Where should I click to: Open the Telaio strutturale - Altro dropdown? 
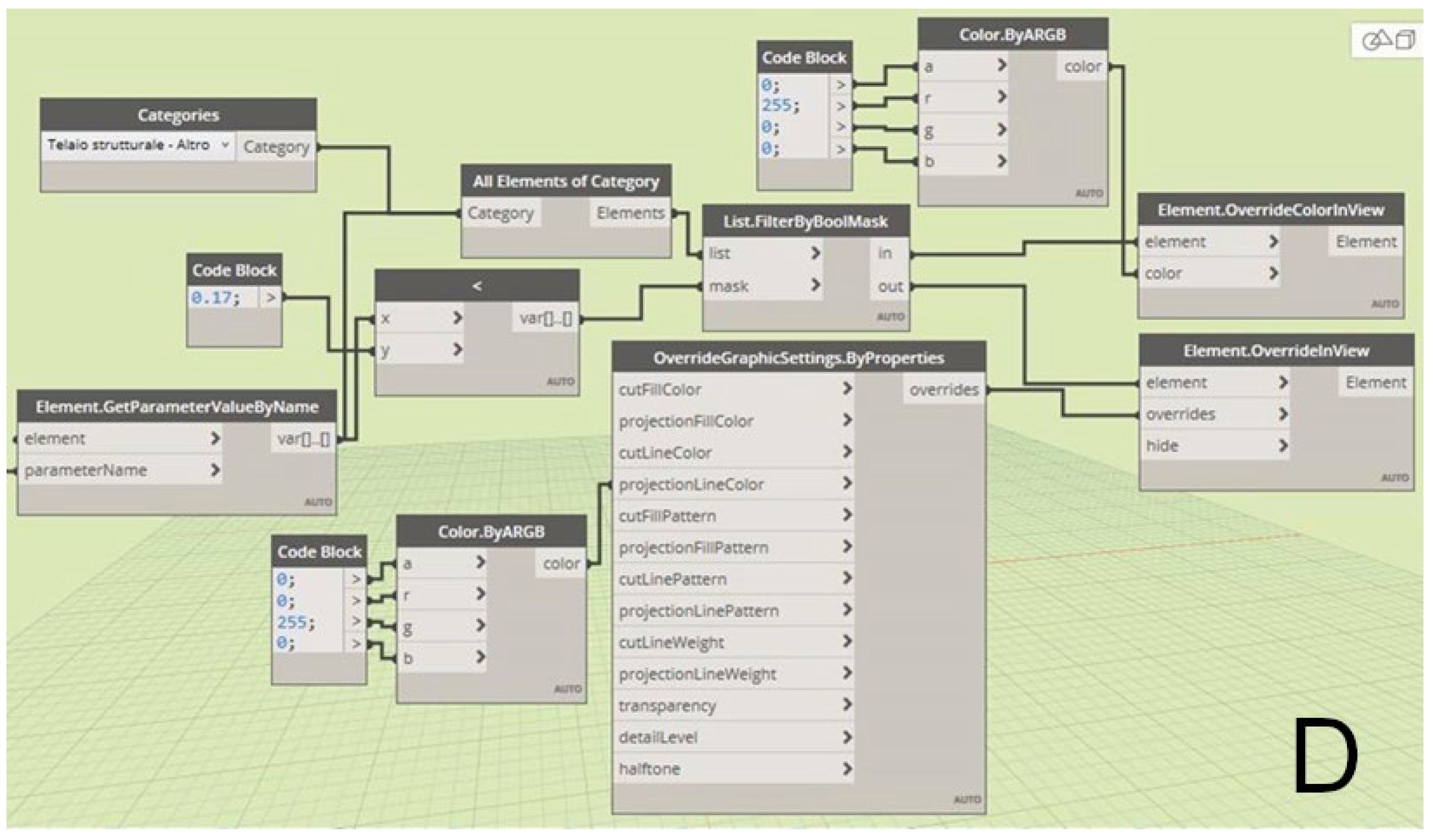(x=225, y=146)
